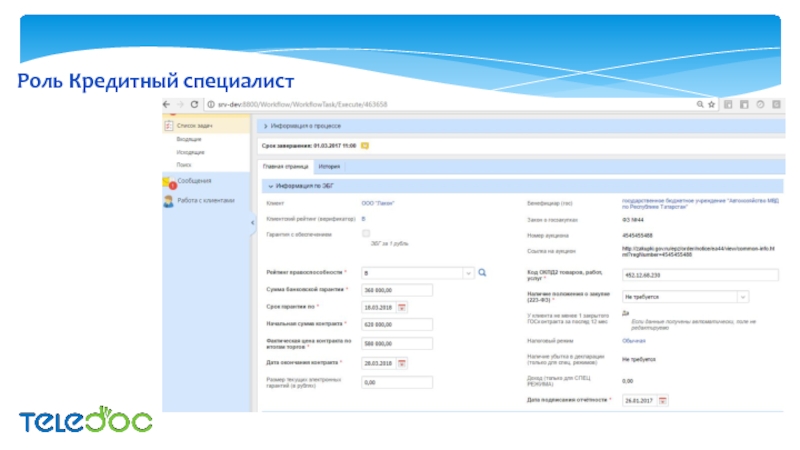Open Наличие положения о закупке dropdown
Image resolution: width=800 pixels, height=450 pixels.
[742, 297]
